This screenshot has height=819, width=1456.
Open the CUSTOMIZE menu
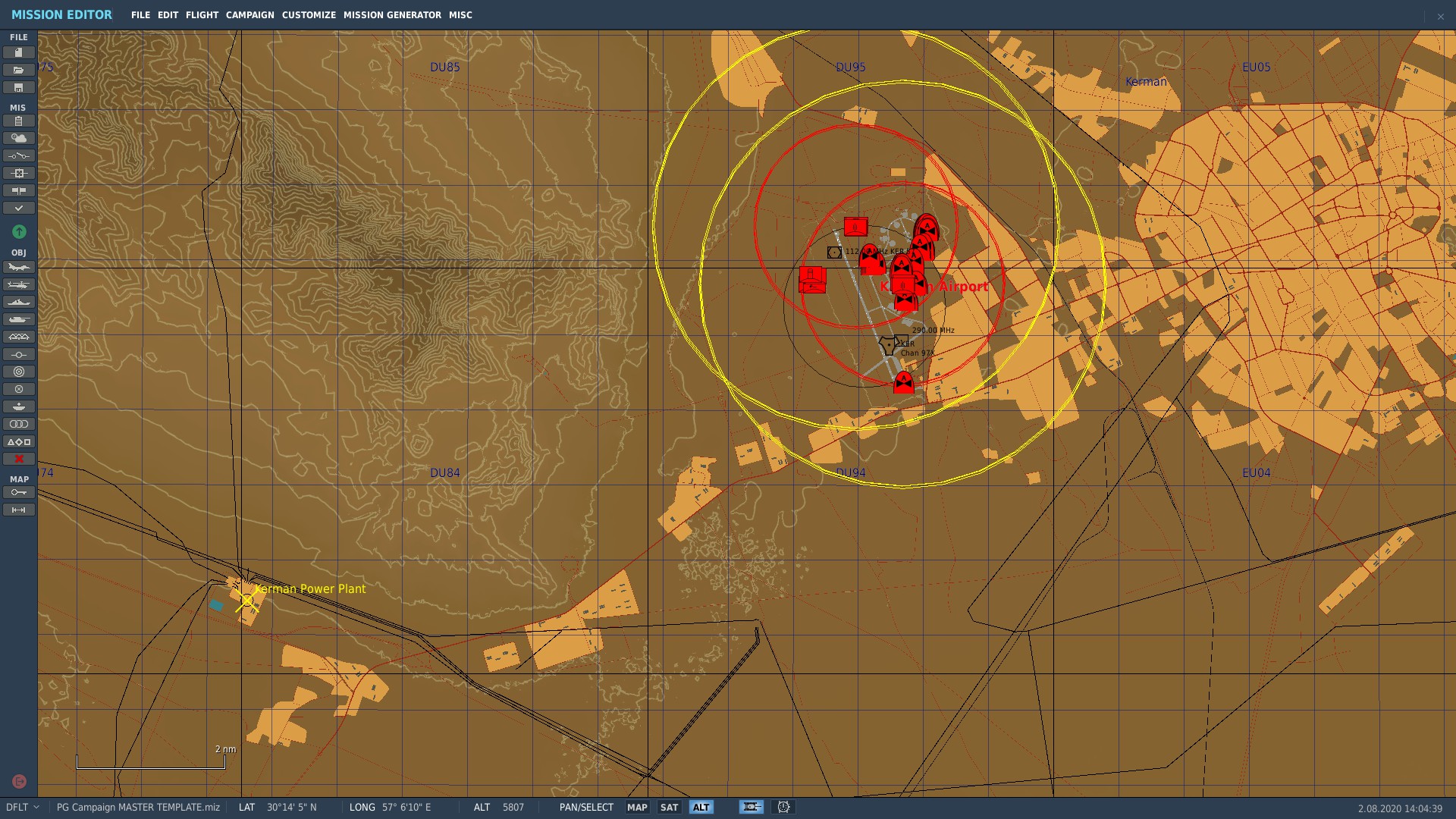point(309,15)
